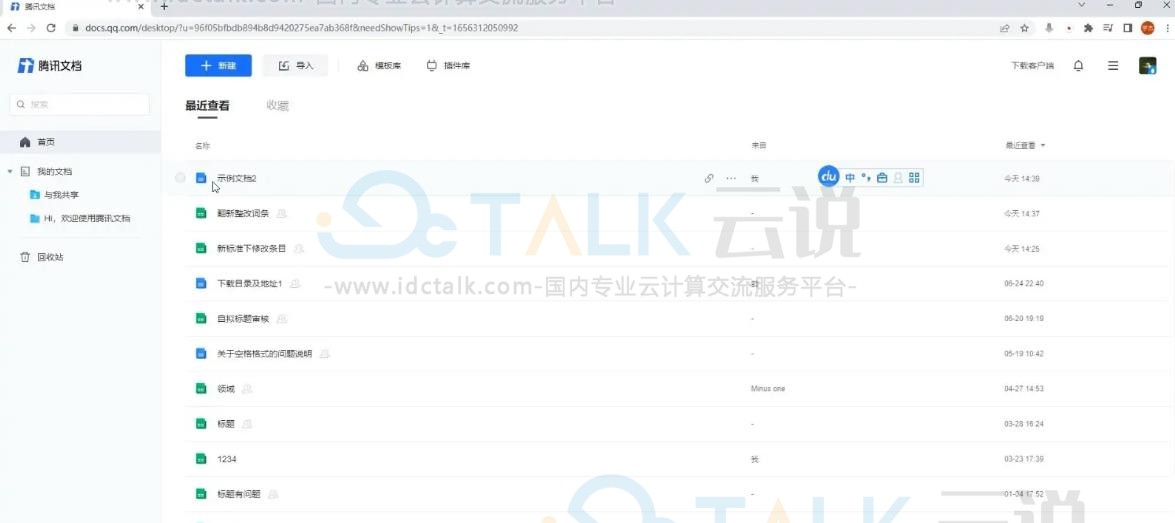Open the browser side panel icon
This screenshot has height=523, width=1175.
[x=1127, y=28]
